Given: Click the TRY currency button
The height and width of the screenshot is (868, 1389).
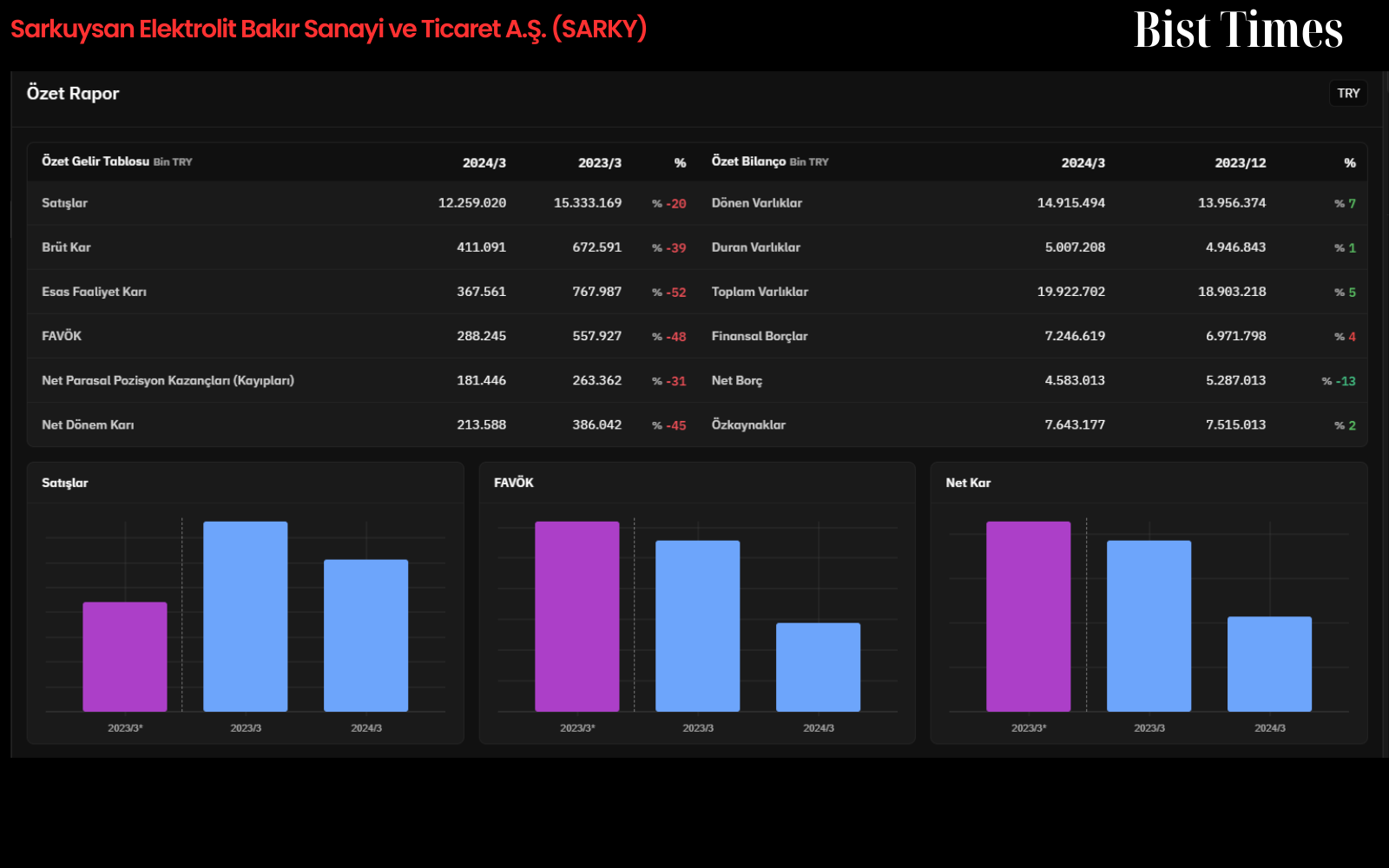Looking at the screenshot, I should 1348,93.
